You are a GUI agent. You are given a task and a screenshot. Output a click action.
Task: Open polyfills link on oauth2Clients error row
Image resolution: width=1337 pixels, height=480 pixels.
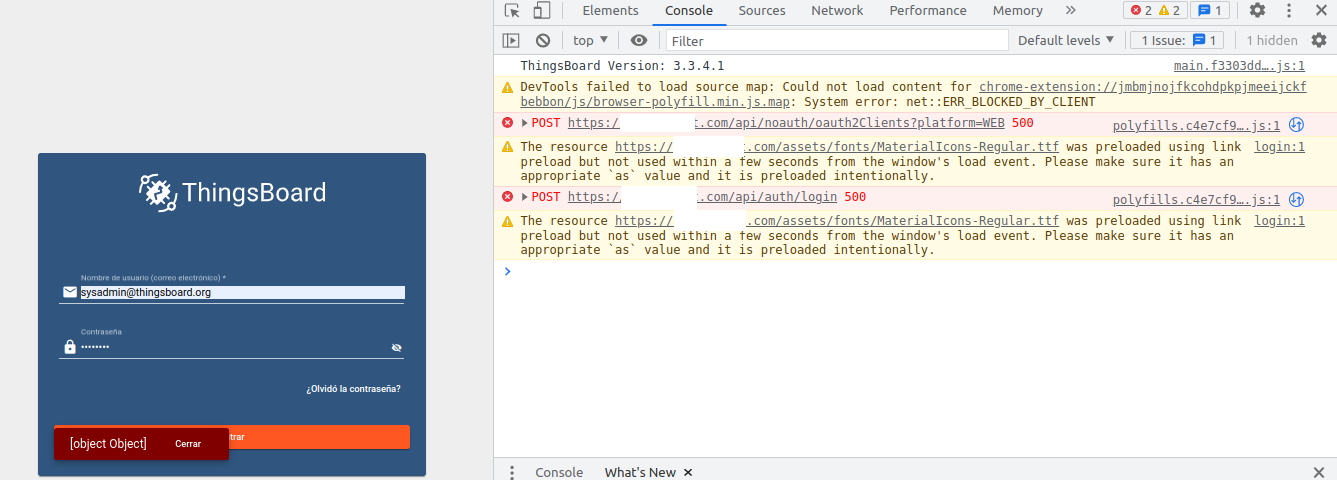(1196, 126)
